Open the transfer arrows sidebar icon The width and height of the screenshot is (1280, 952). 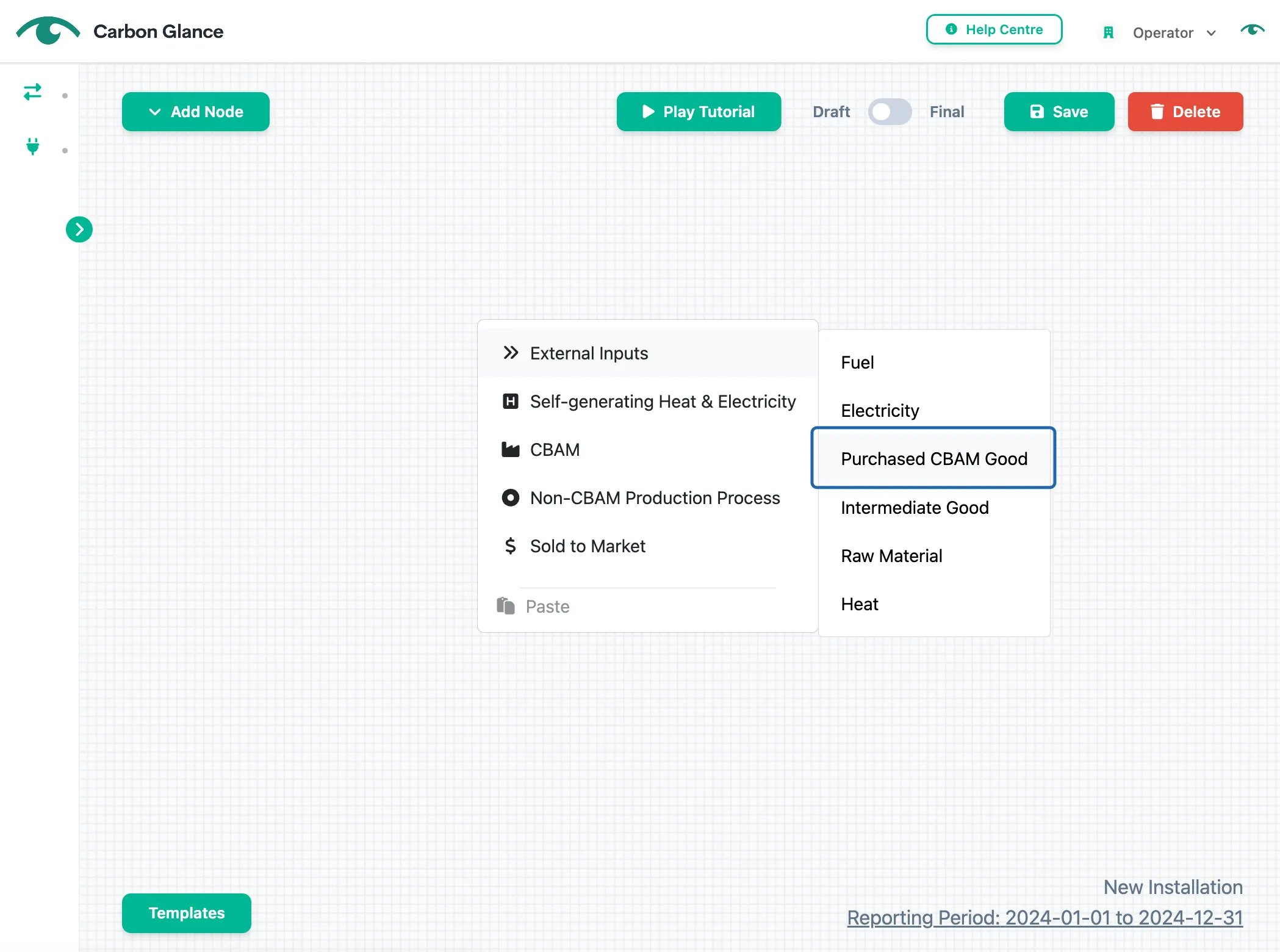point(32,92)
